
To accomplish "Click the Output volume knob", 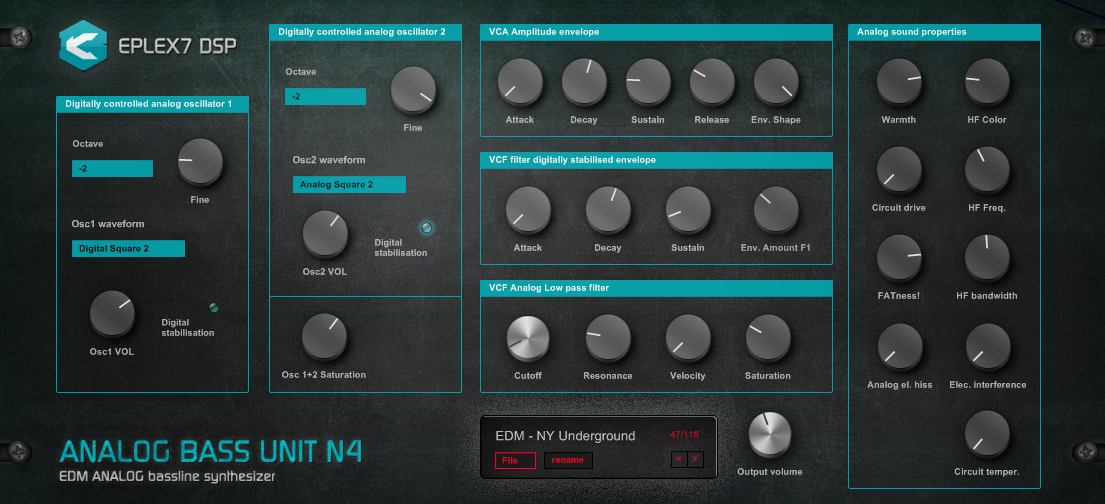I will [x=770, y=434].
